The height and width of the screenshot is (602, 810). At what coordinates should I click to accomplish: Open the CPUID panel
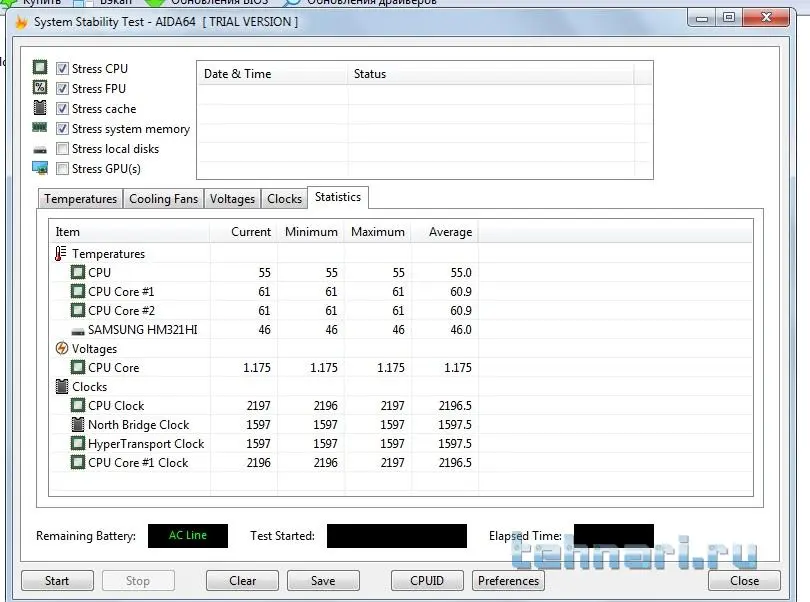(x=427, y=581)
